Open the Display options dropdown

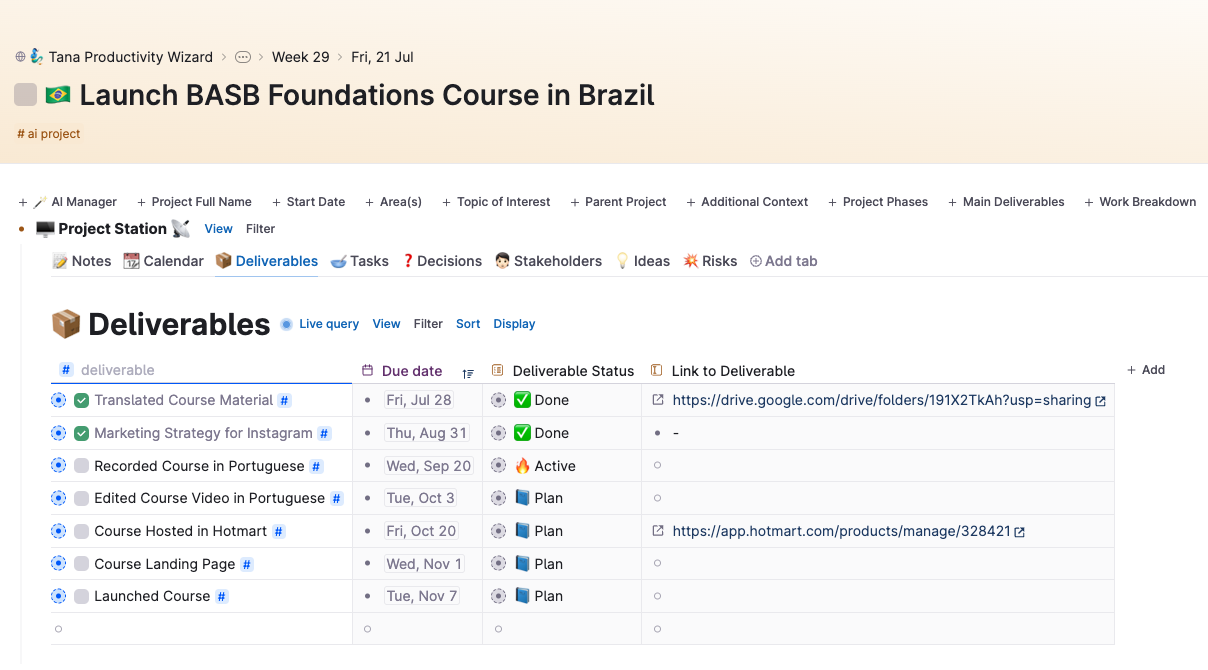pyautogui.click(x=514, y=324)
